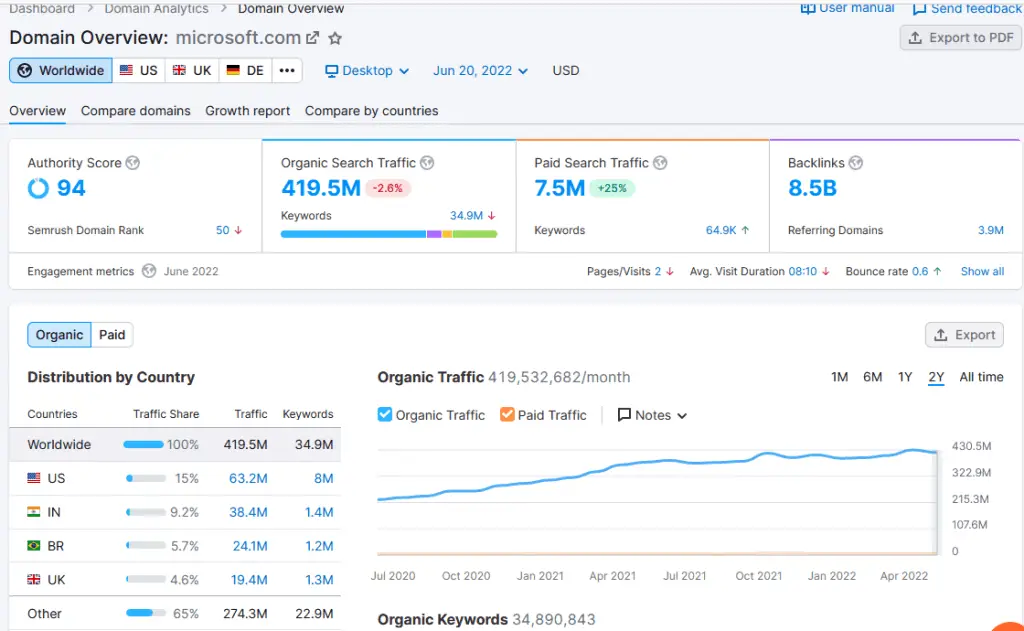The width and height of the screenshot is (1024, 631).
Task: Click the favorite star icon next to domain
Action: click(335, 38)
